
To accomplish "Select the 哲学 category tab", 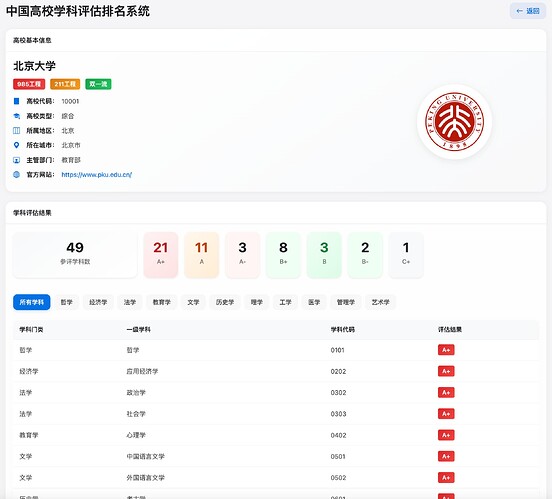I will click(x=67, y=302).
